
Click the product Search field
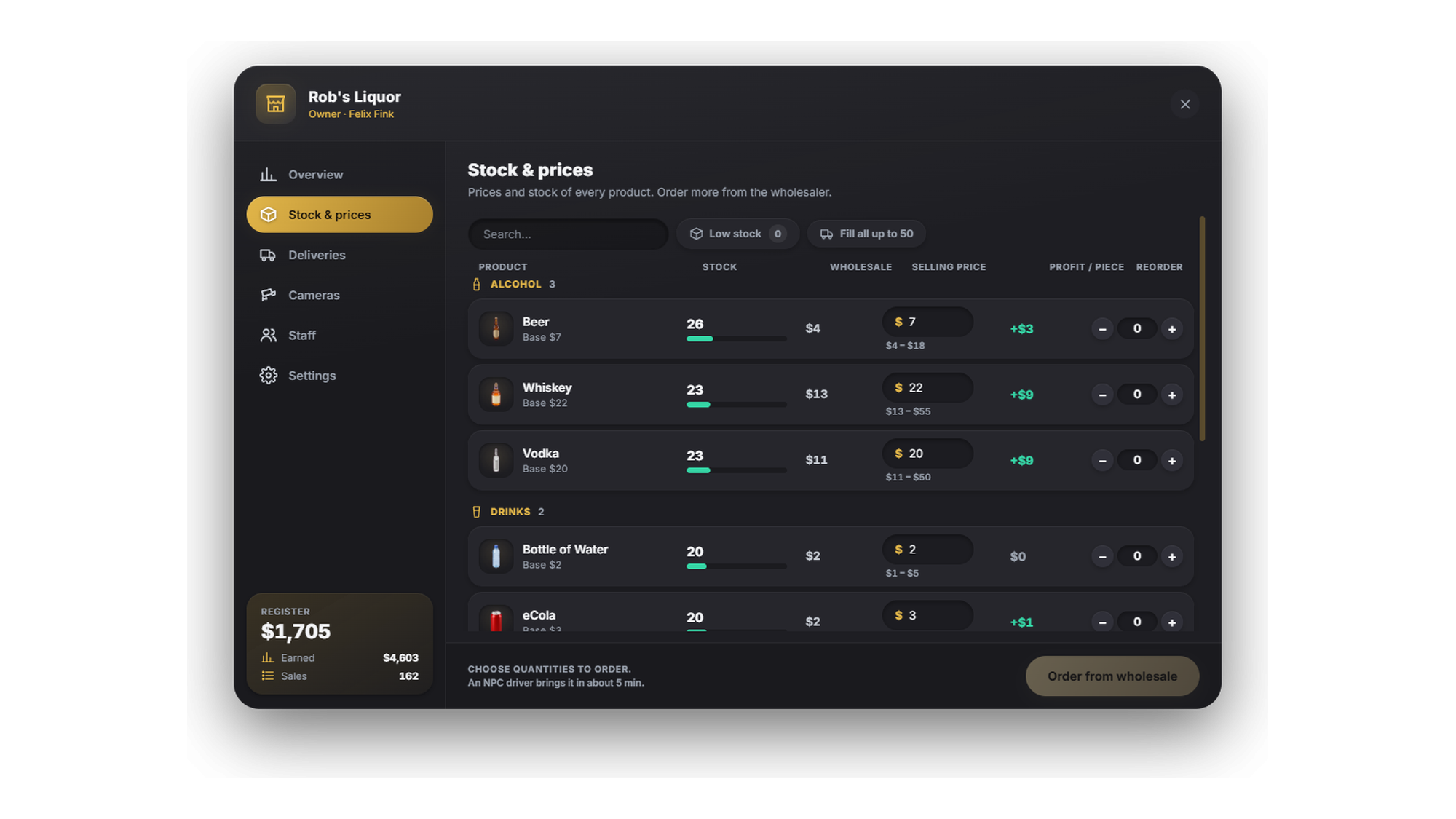coord(568,234)
